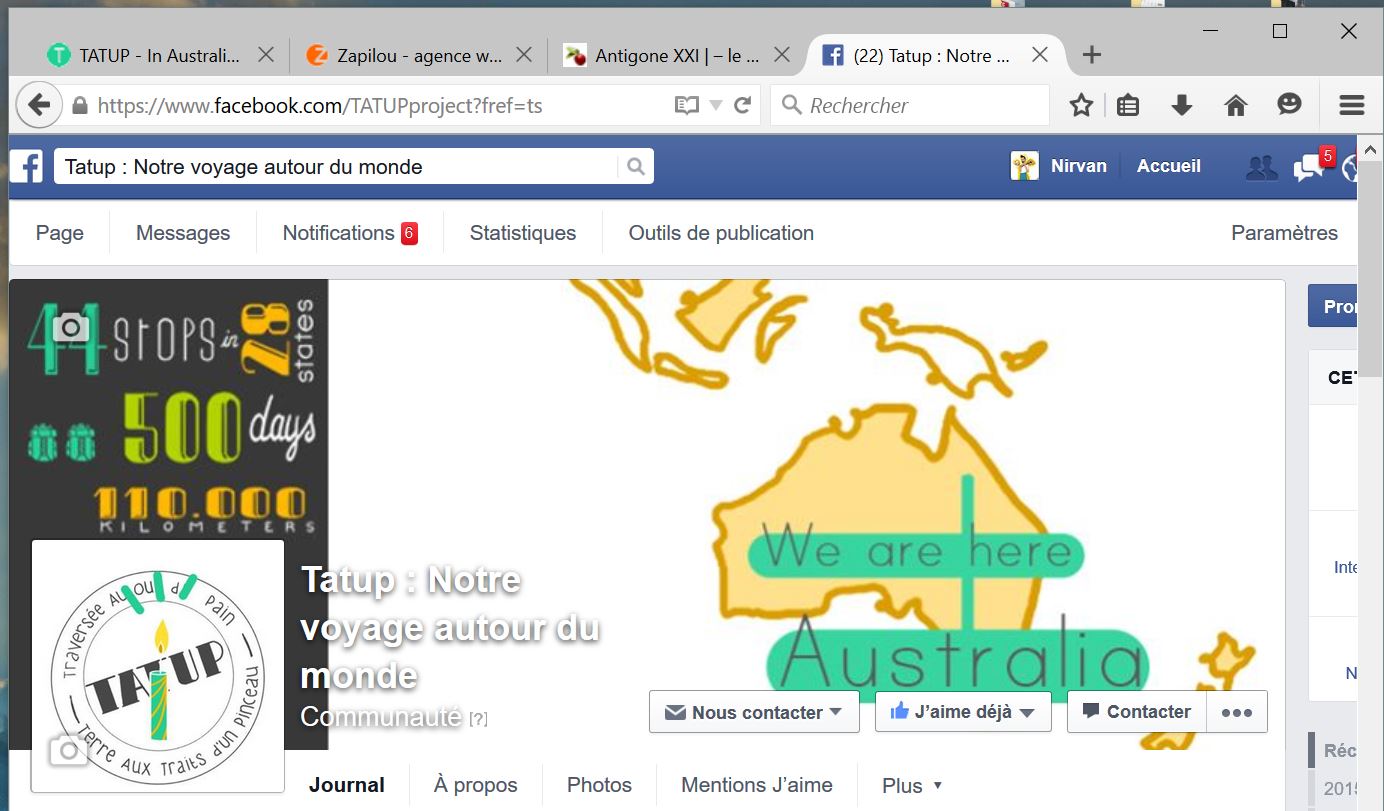Open the Firefox hamburger menu
The width and height of the screenshot is (1384, 811).
tap(1352, 105)
